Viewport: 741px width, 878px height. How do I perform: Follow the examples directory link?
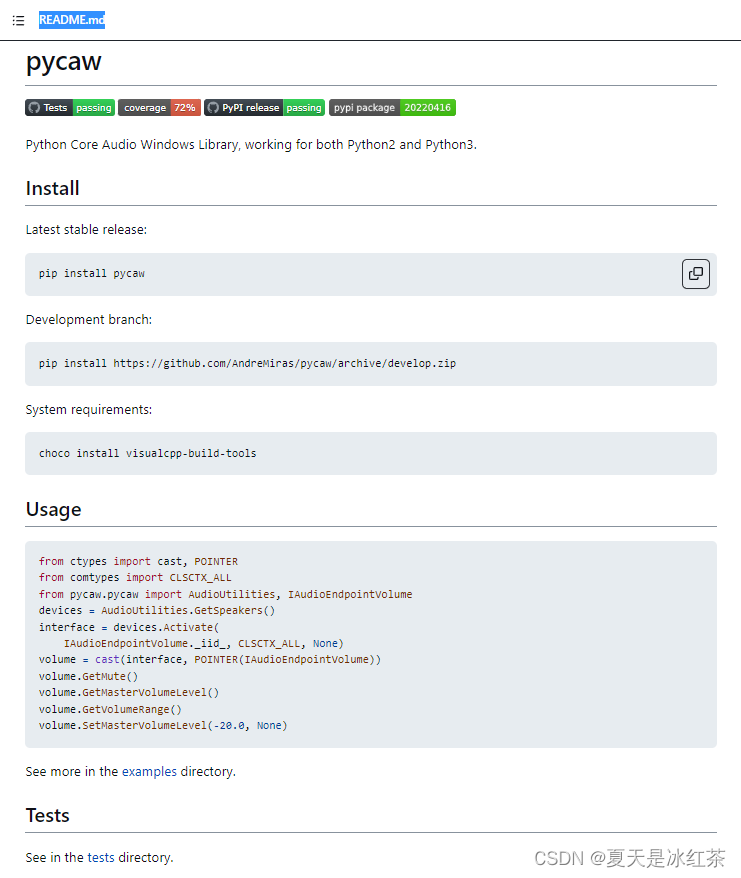[x=149, y=772]
